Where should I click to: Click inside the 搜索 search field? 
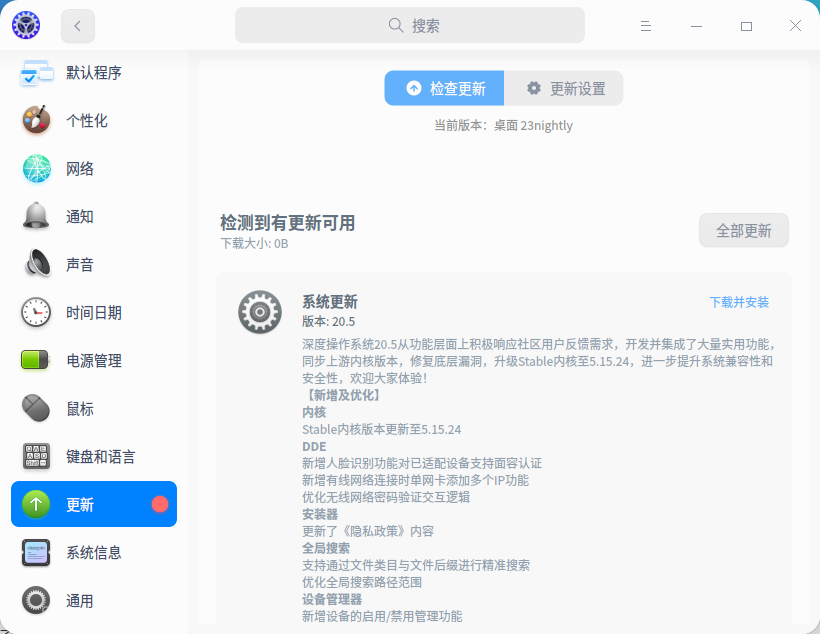point(410,24)
